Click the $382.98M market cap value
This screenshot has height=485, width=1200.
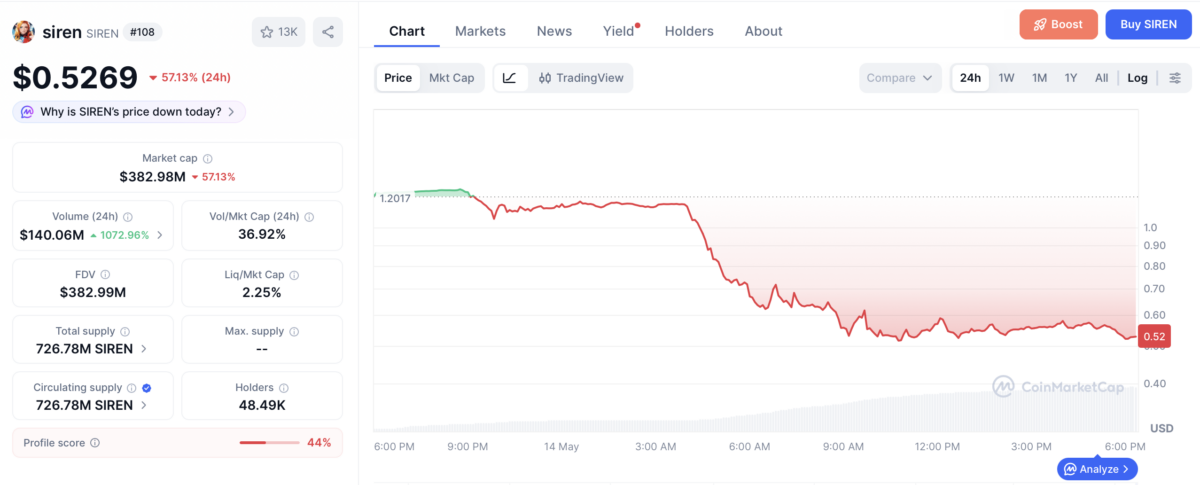[x=152, y=177]
